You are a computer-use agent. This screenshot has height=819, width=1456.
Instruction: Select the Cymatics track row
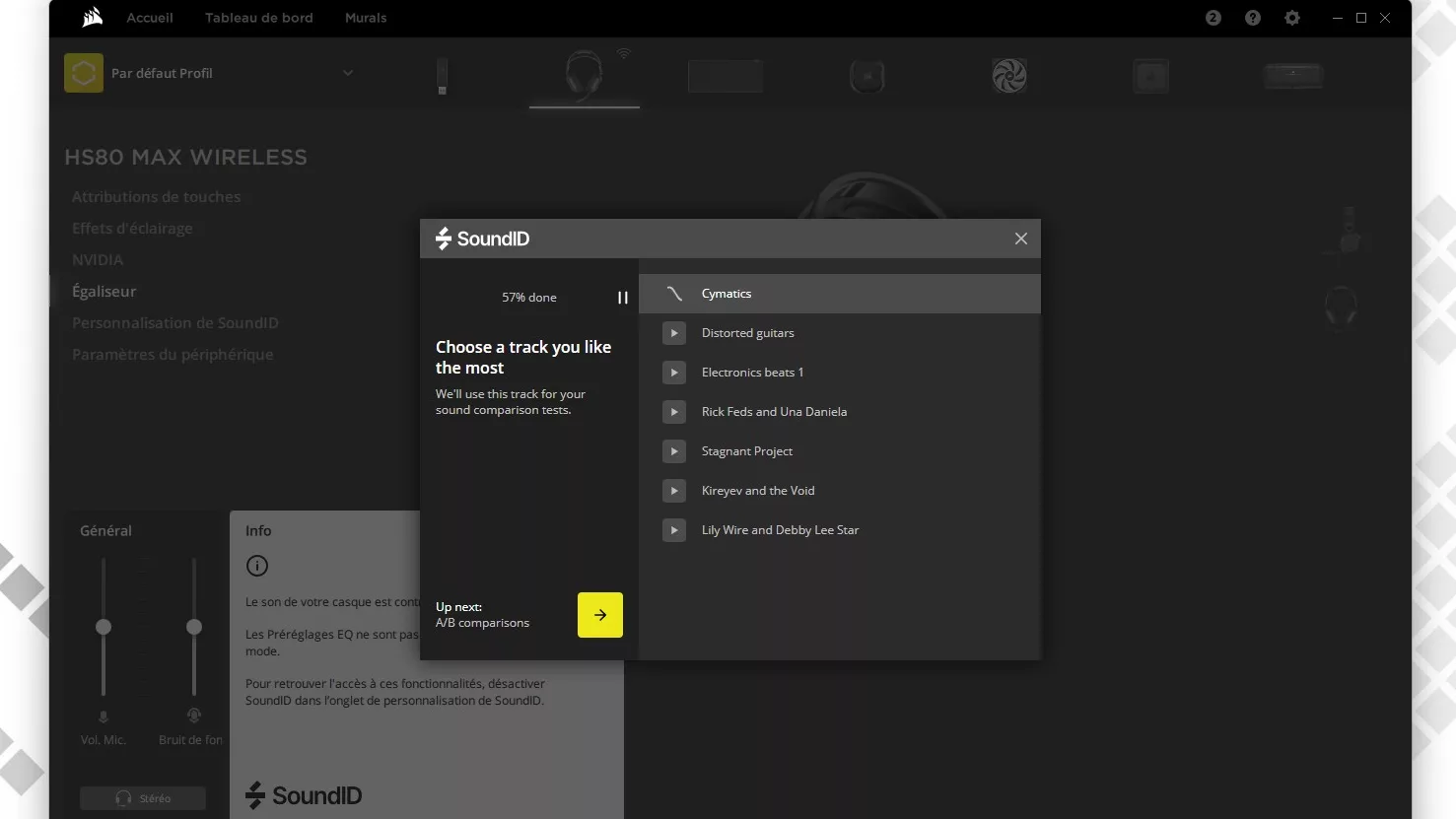[840, 294]
